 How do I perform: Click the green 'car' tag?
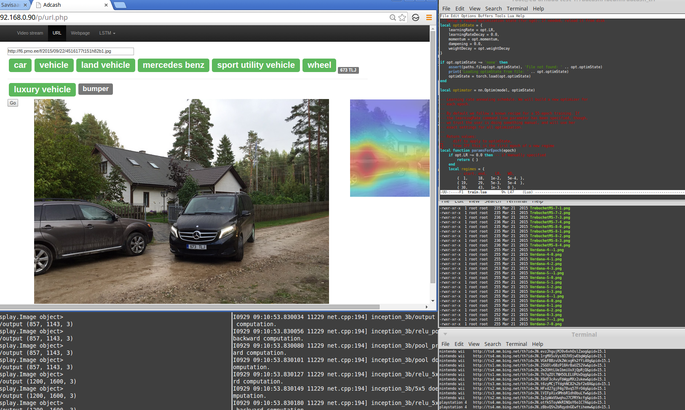point(20,65)
